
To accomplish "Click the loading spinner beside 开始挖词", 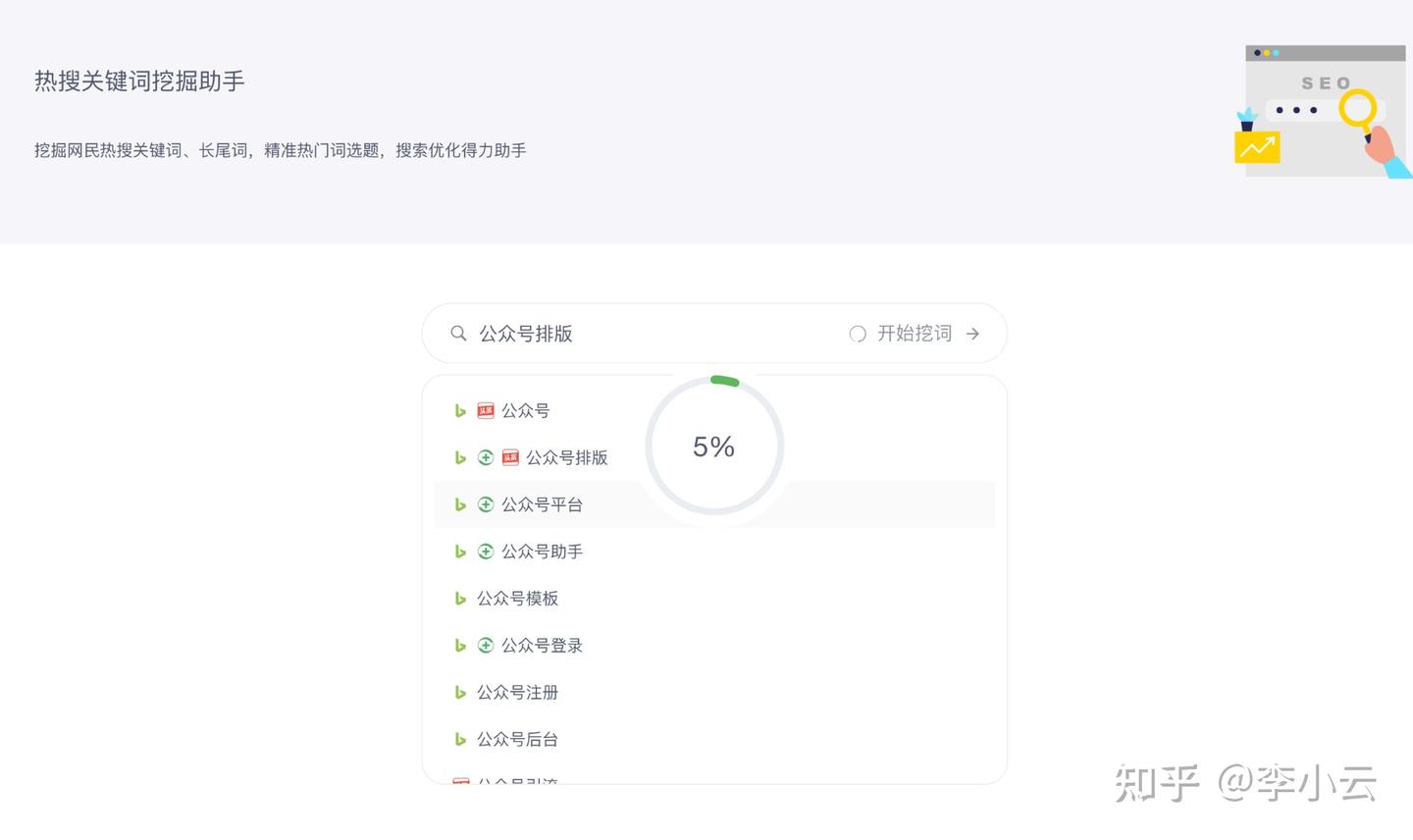I will 858,334.
